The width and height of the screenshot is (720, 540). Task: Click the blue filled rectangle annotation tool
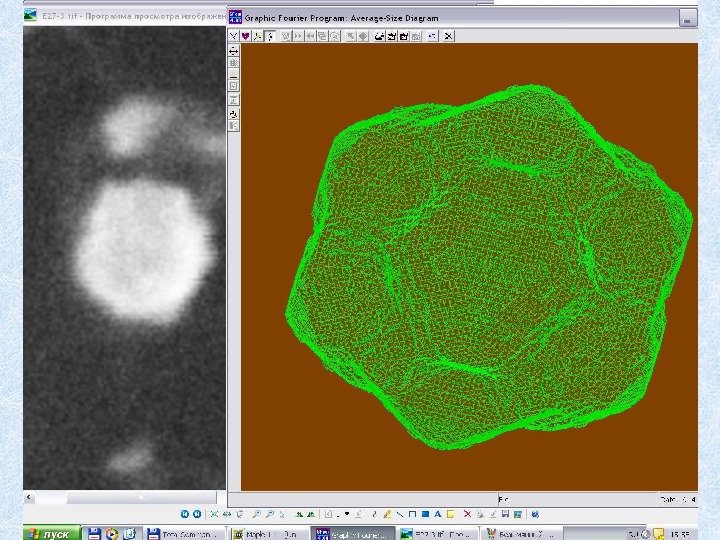(x=425, y=514)
